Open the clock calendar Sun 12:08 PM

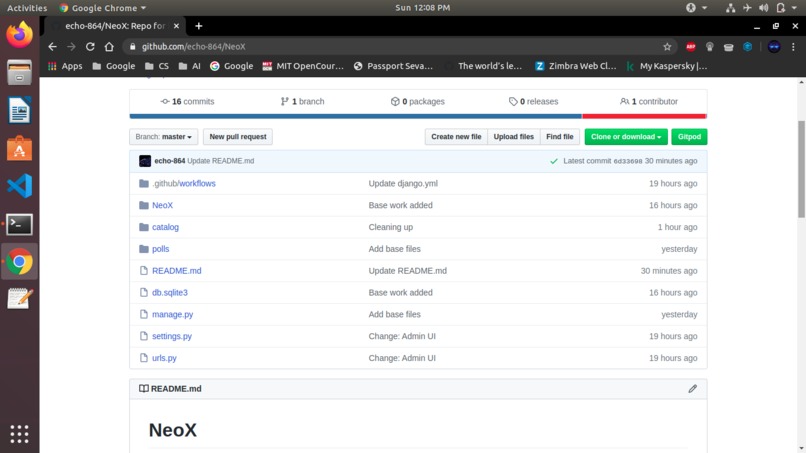click(423, 8)
